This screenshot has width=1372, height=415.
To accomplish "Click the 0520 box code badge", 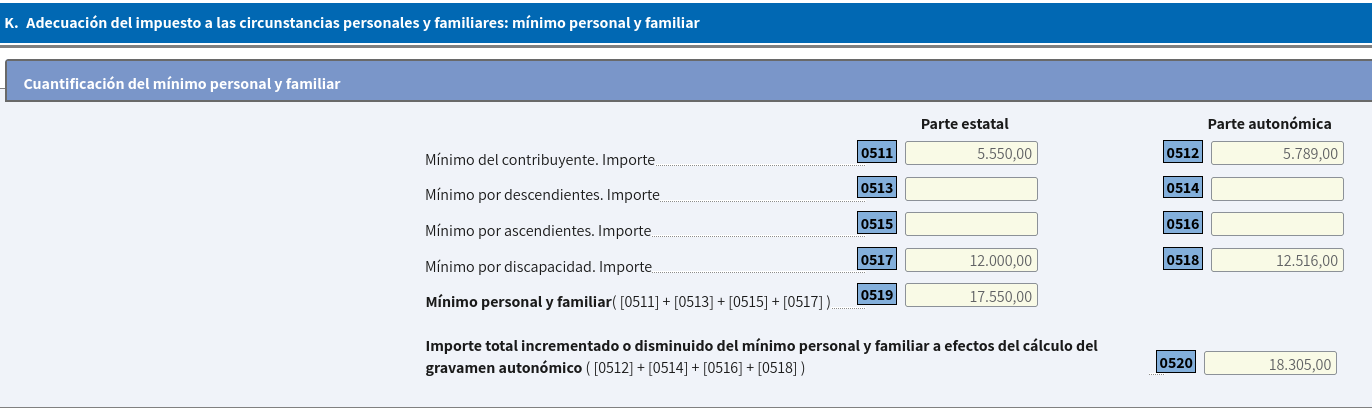I will click(1176, 363).
